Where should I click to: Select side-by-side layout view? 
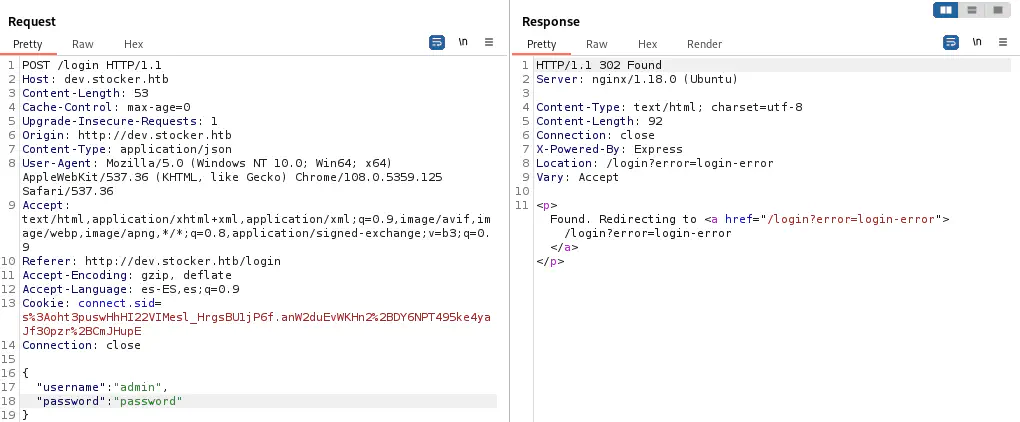945,10
